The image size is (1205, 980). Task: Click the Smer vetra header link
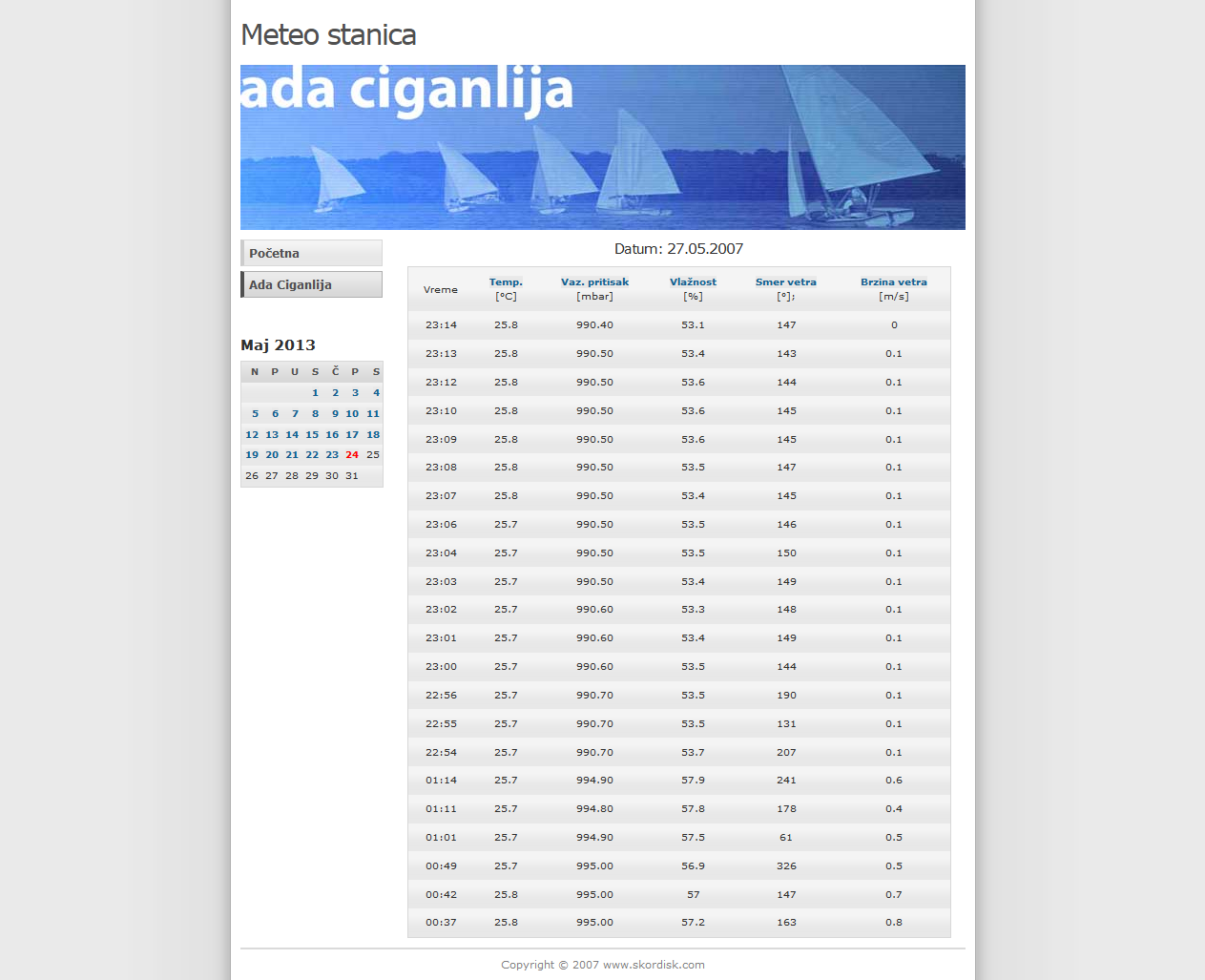pyautogui.click(x=785, y=282)
